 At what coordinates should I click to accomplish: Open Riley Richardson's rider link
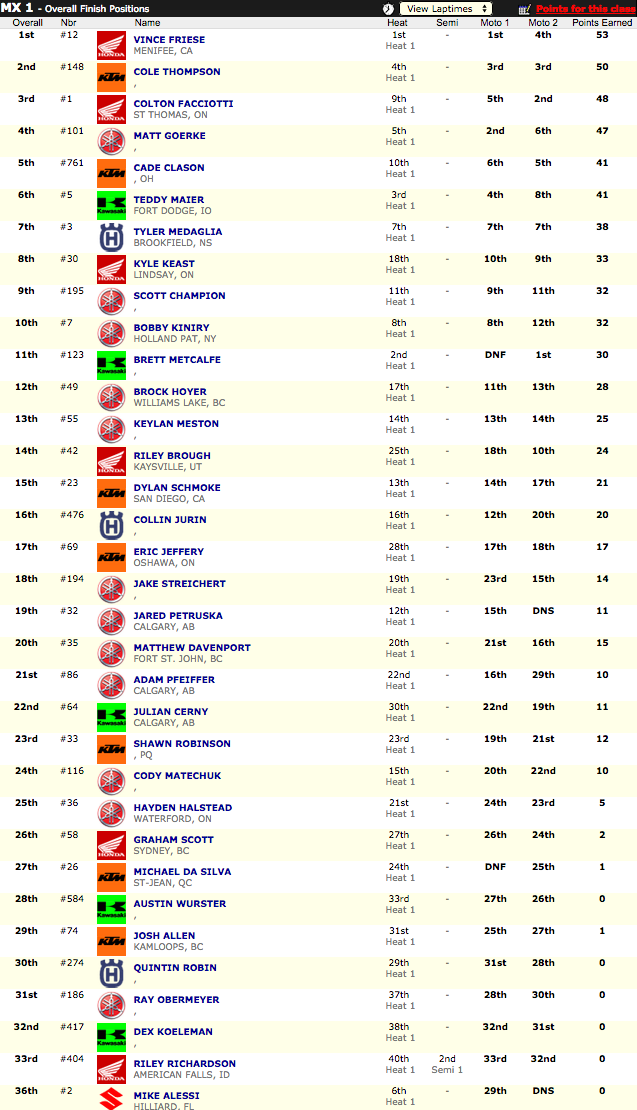[x=184, y=1063]
